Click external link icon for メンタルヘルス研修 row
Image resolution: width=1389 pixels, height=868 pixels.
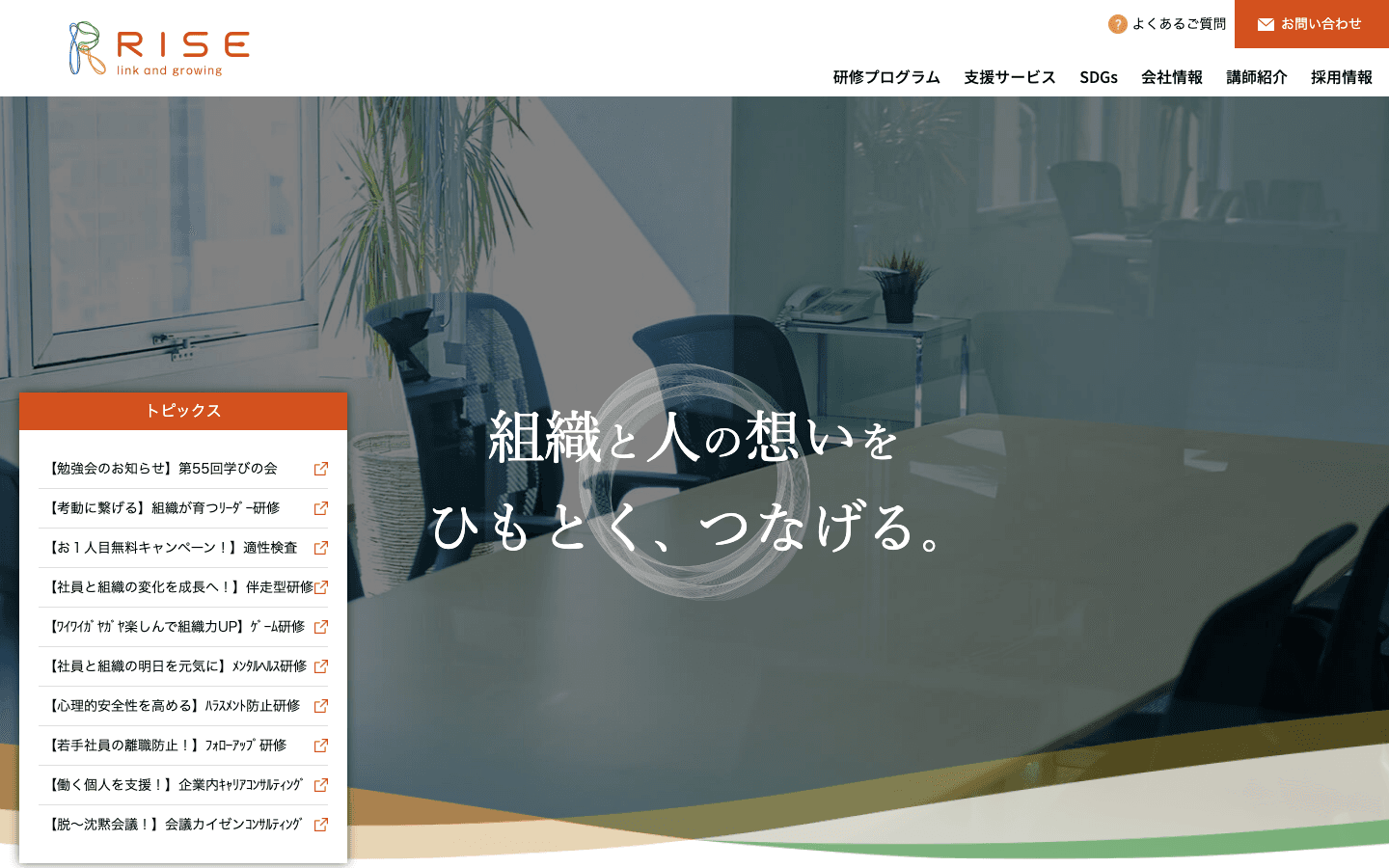(x=321, y=666)
